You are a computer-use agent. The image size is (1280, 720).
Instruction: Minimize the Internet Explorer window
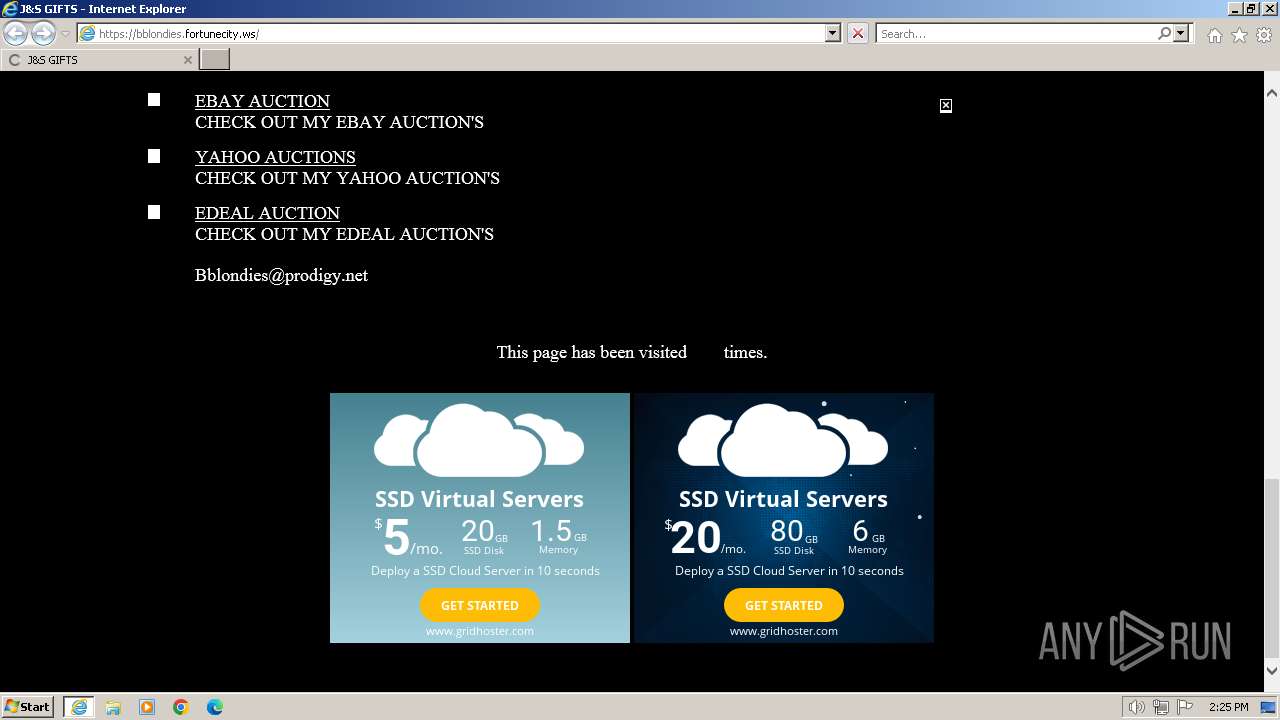point(1235,9)
